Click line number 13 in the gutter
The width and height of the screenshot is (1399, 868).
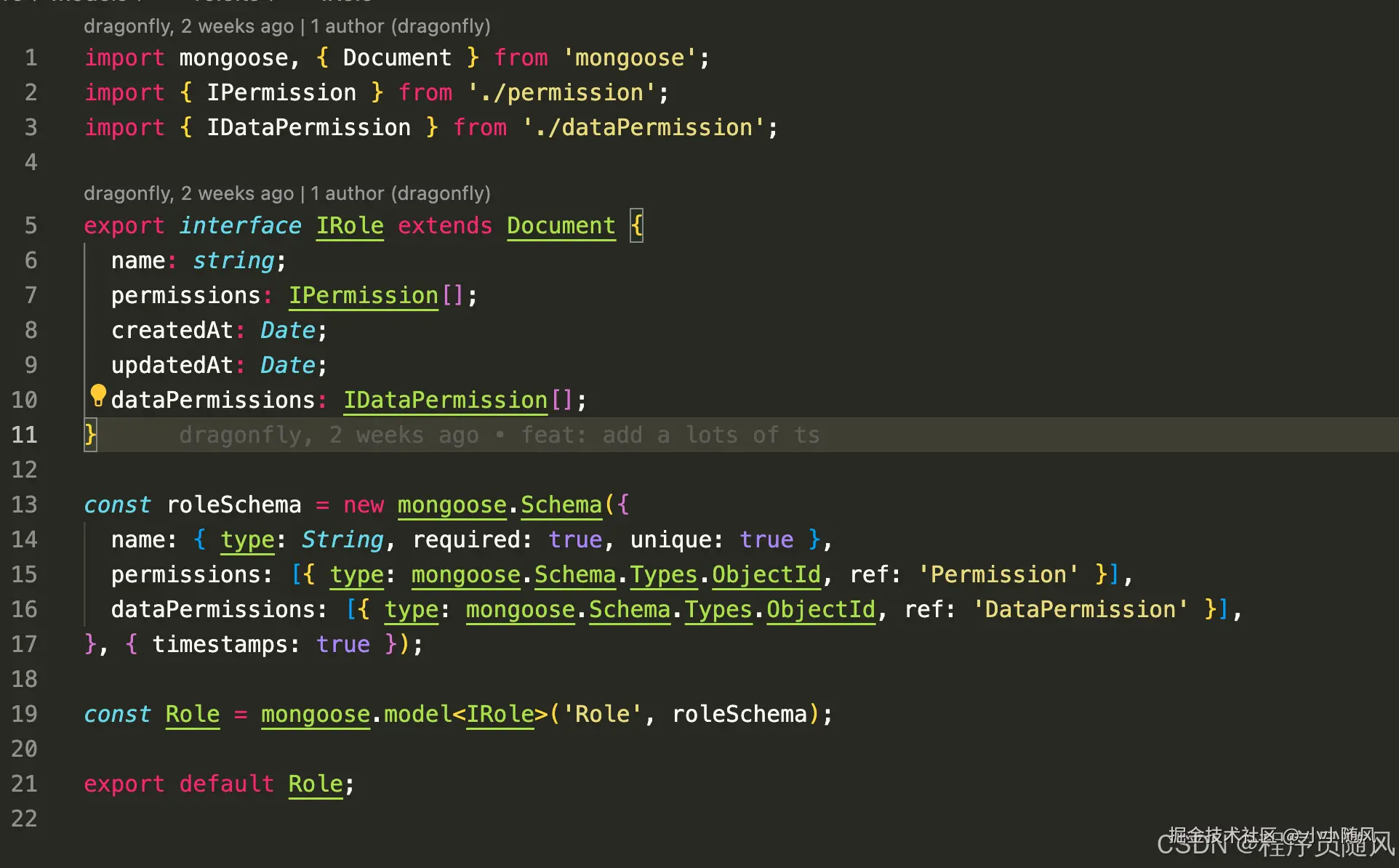[x=25, y=505]
